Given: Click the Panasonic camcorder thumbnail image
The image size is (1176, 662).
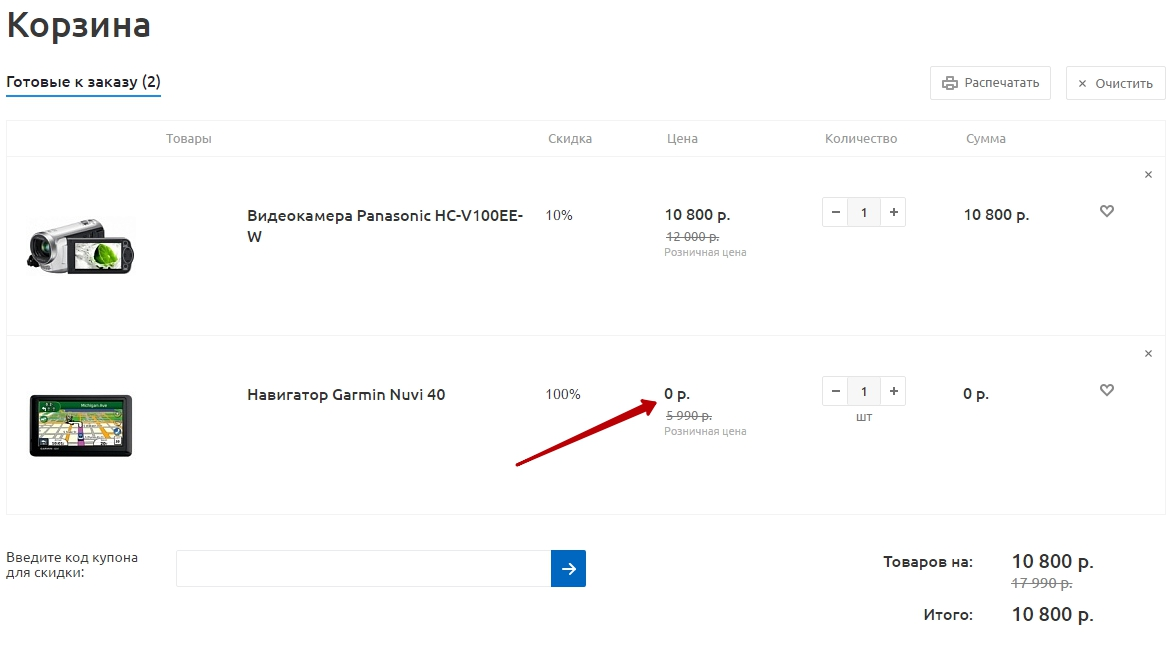Looking at the screenshot, I should [80, 247].
